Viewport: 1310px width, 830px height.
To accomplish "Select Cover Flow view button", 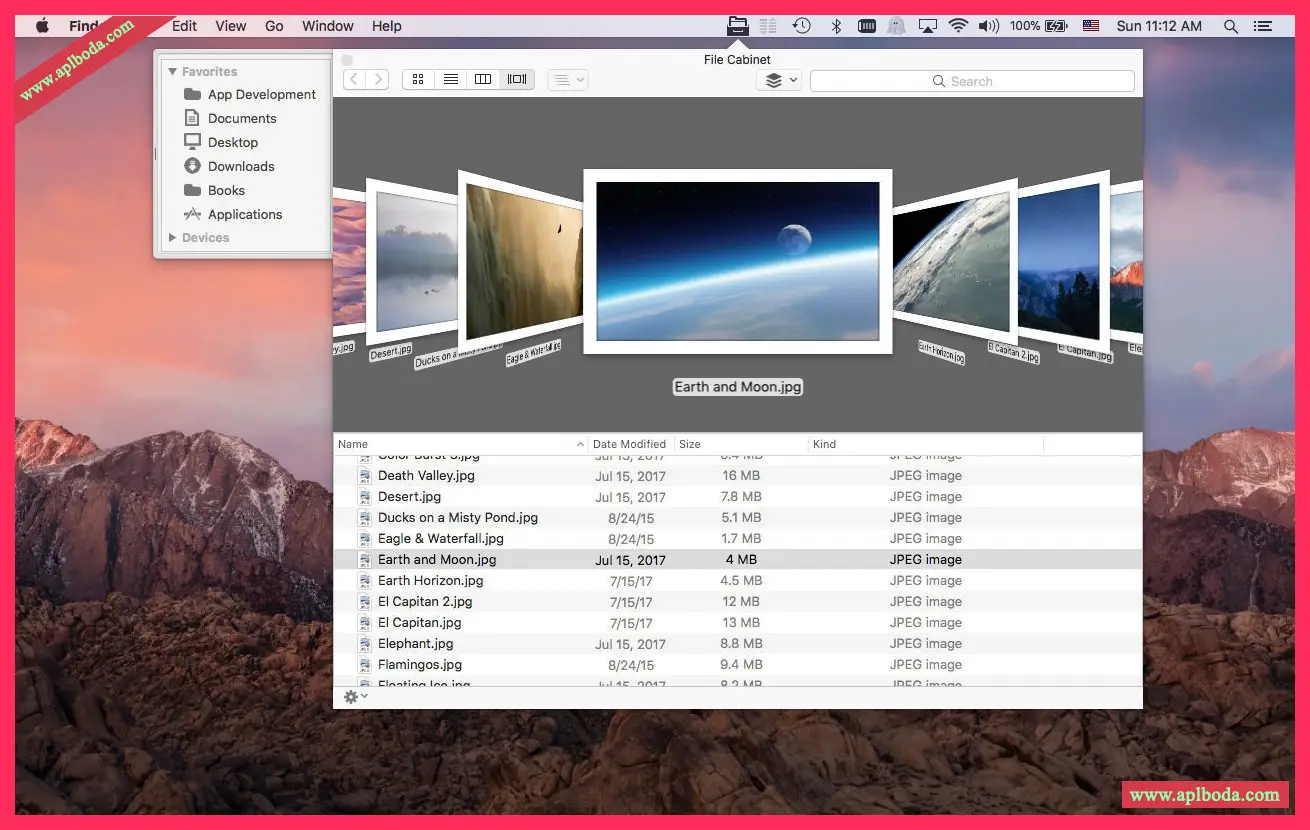I will 517,80.
